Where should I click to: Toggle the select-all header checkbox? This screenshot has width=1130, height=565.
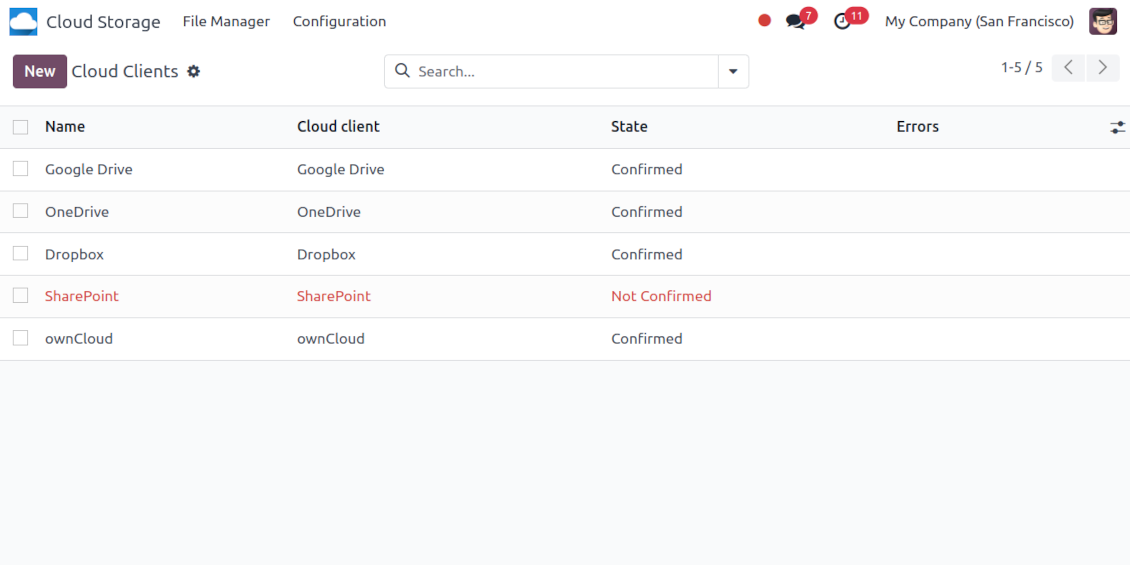(x=21, y=128)
